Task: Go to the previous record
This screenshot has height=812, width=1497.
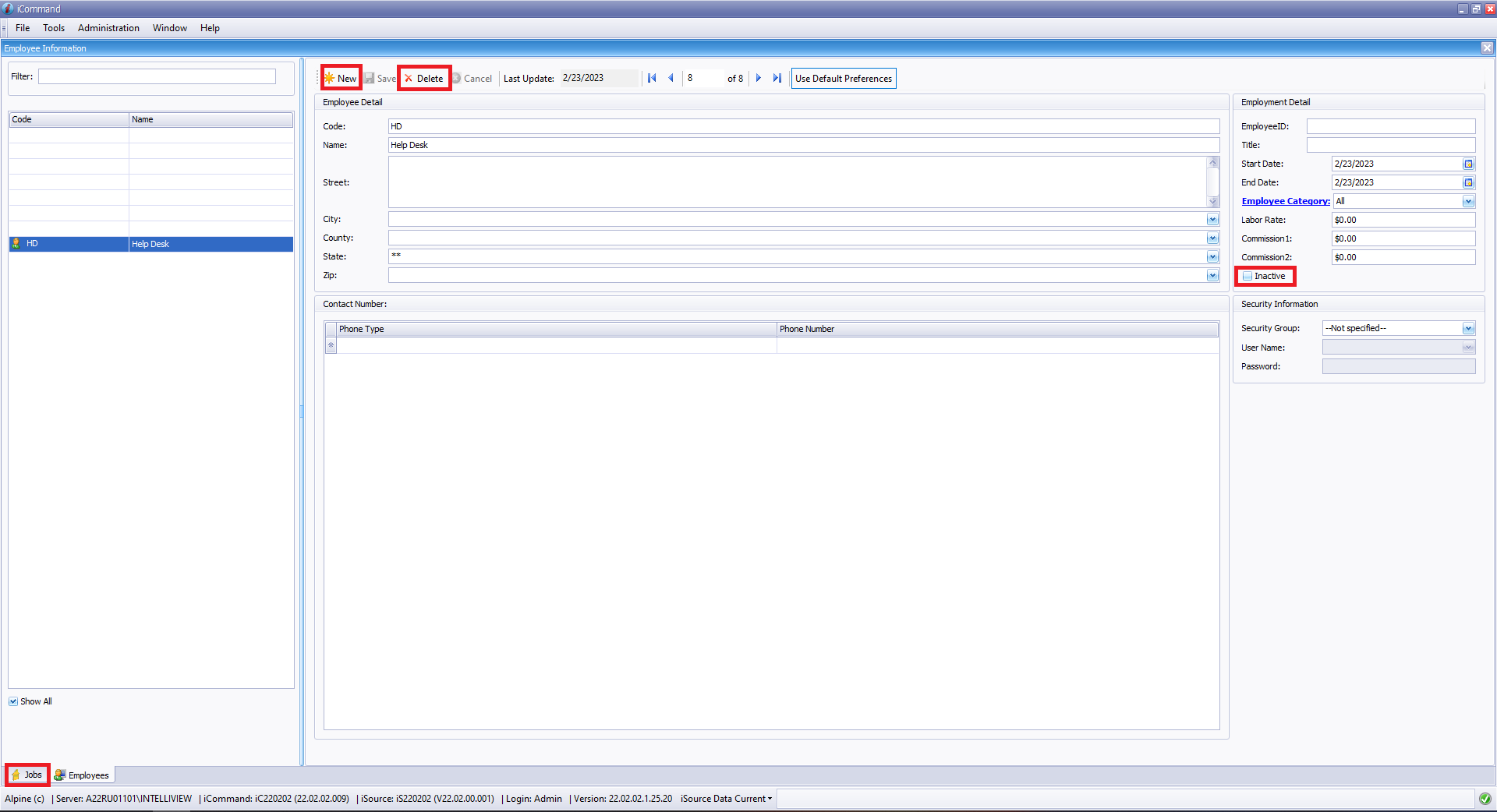Action: [x=671, y=78]
